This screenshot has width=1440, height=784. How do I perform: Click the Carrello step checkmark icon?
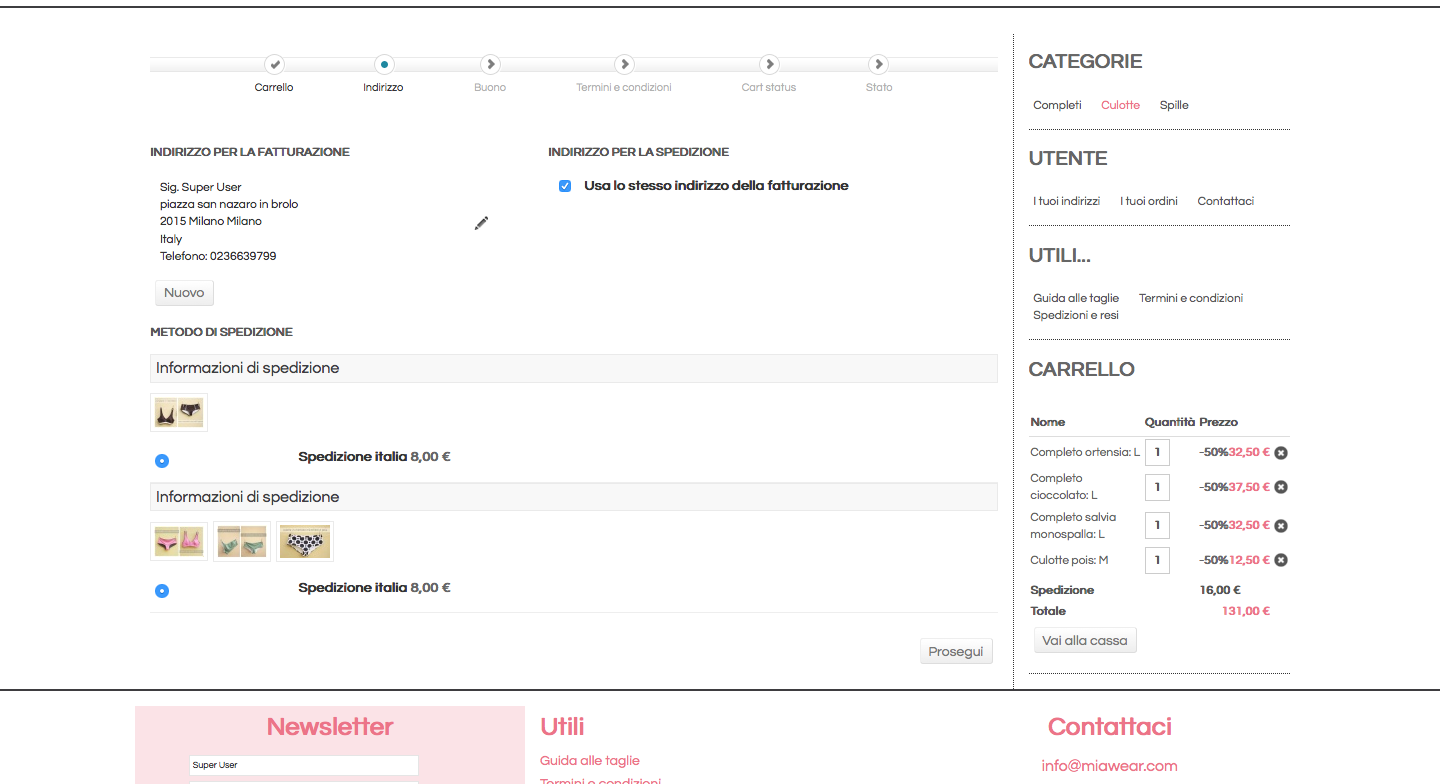tap(274, 64)
